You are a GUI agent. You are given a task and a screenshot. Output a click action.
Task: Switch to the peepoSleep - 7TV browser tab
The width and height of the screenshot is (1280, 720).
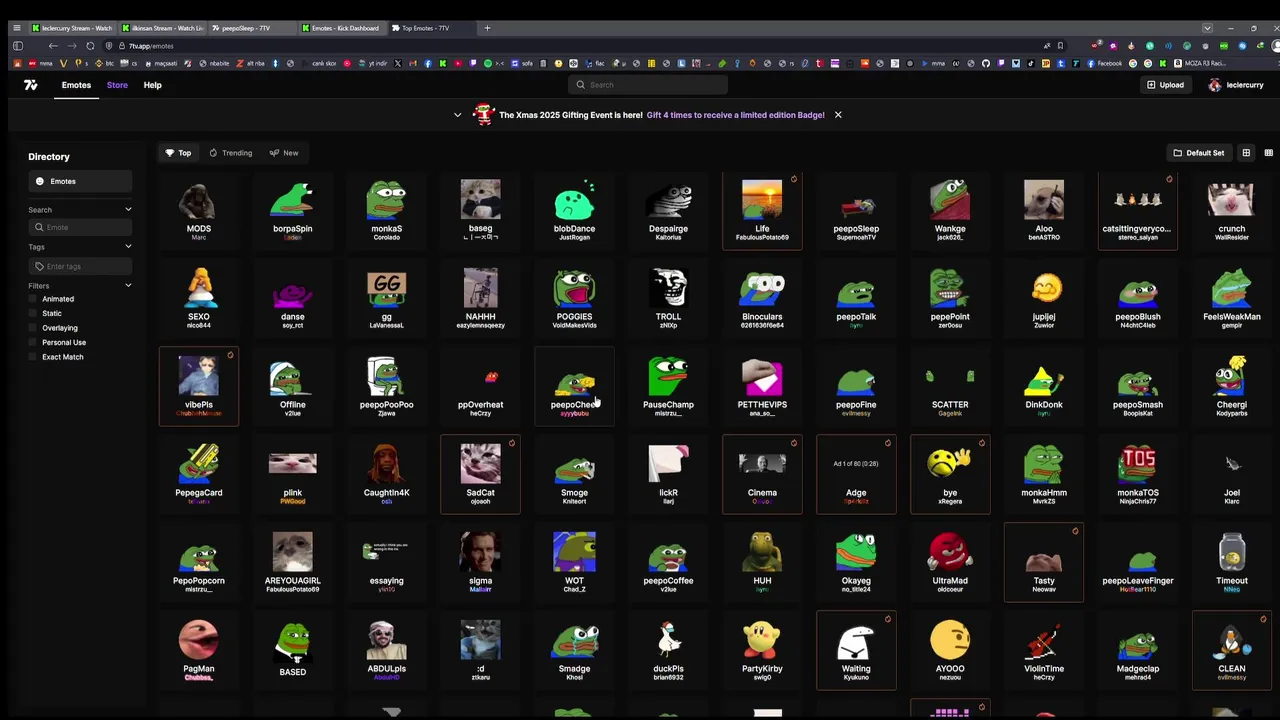[252, 28]
